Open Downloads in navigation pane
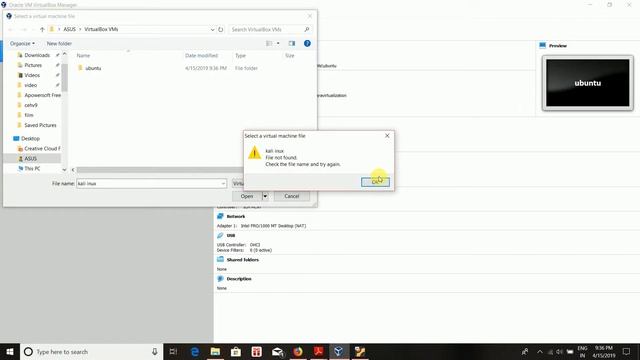Viewport: 640px width, 360px height. click(37, 55)
